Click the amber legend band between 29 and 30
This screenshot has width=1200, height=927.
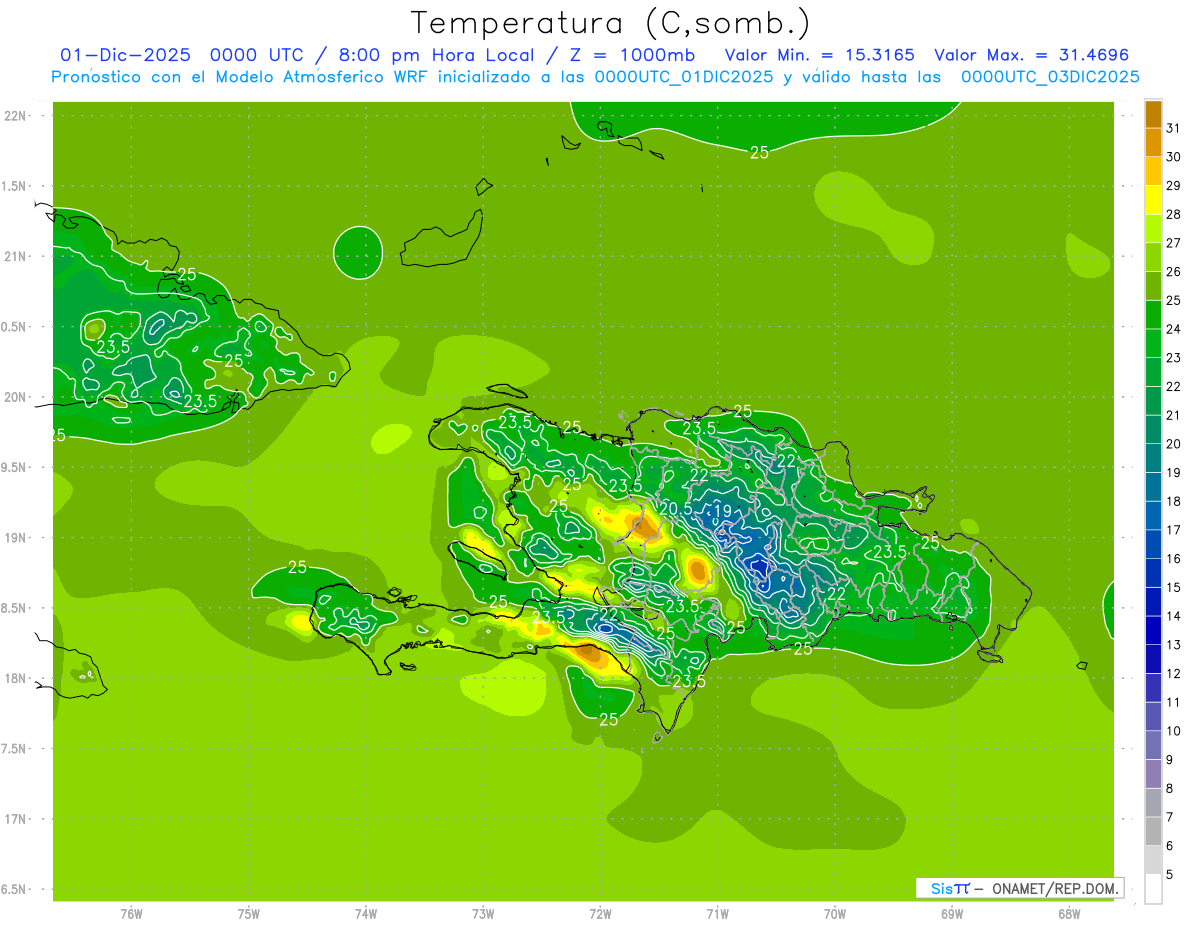point(1153,172)
